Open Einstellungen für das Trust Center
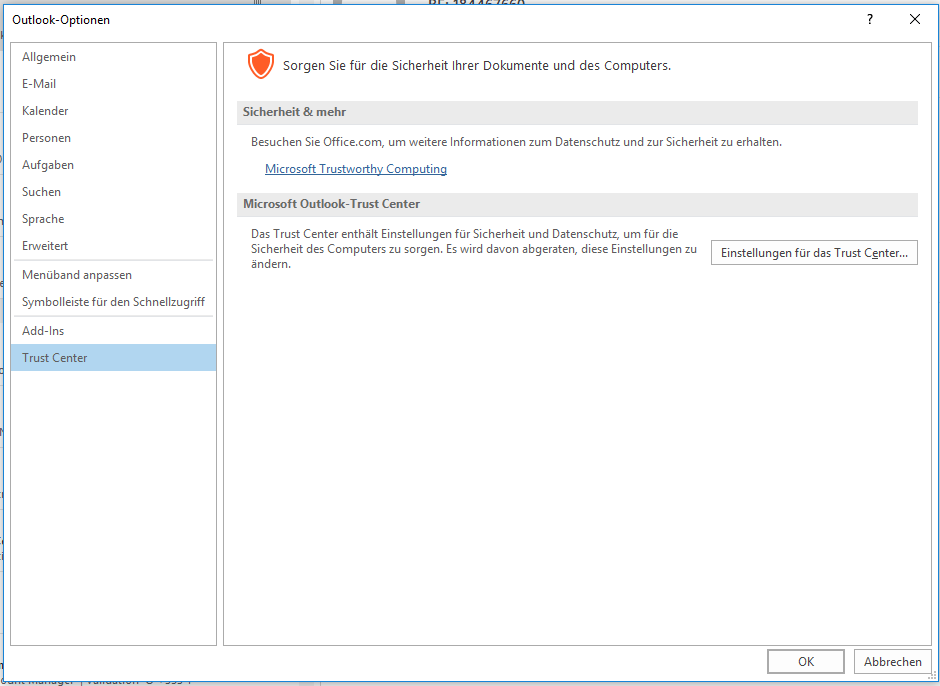The width and height of the screenshot is (940, 686). [x=813, y=253]
